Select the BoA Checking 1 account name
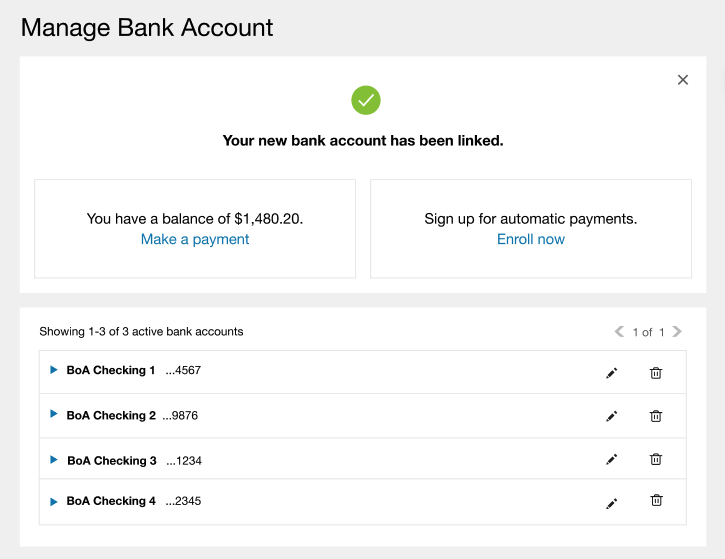The height and width of the screenshot is (559, 725). click(111, 370)
